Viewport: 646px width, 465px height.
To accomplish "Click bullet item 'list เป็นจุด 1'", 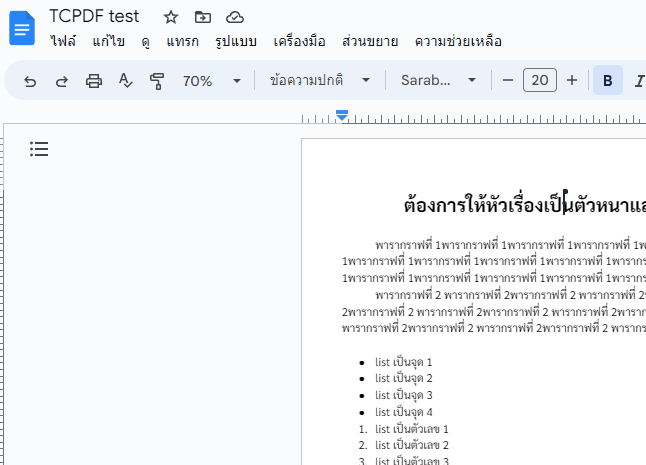I will point(403,362).
